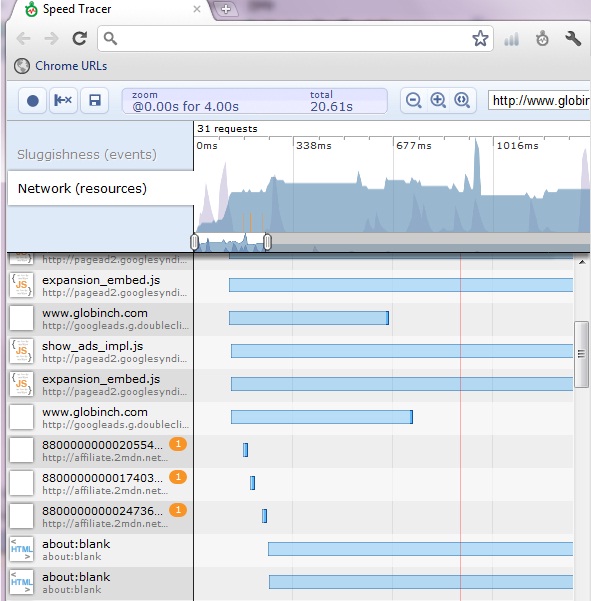Screen dimensions: 591x601
Task: Zoom in the timeline graph
Action: [x=438, y=100]
